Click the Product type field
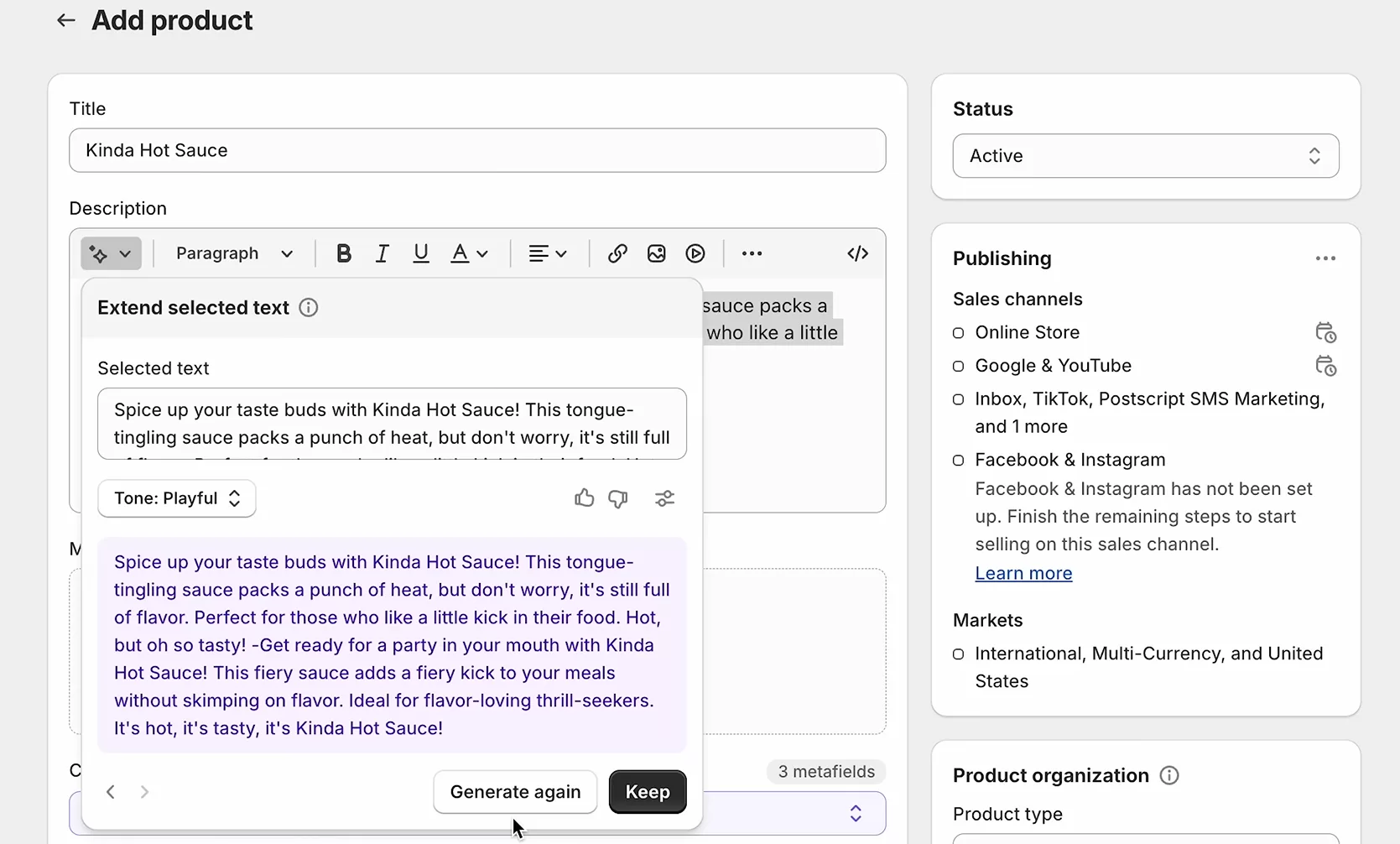This screenshot has height=844, width=1400. tap(1146, 838)
